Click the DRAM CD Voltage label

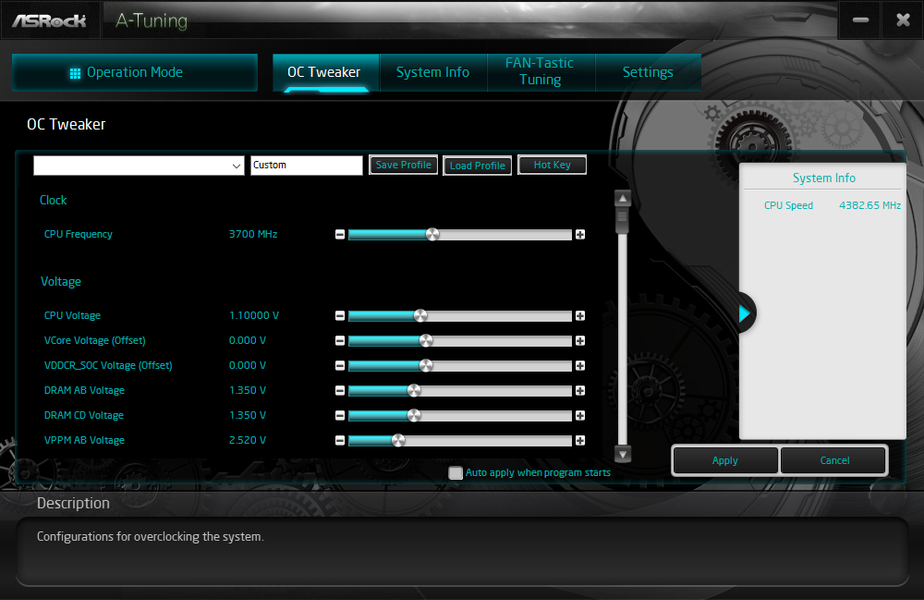[x=84, y=416]
